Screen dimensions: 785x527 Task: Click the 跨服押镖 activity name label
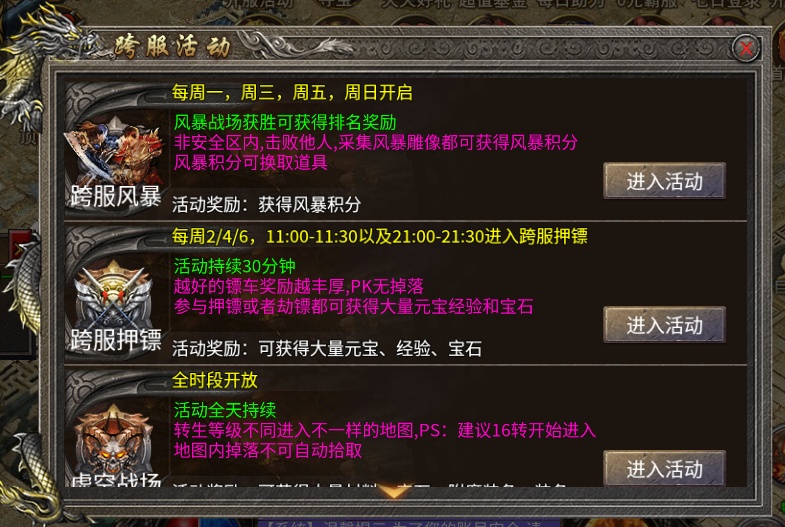click(116, 340)
